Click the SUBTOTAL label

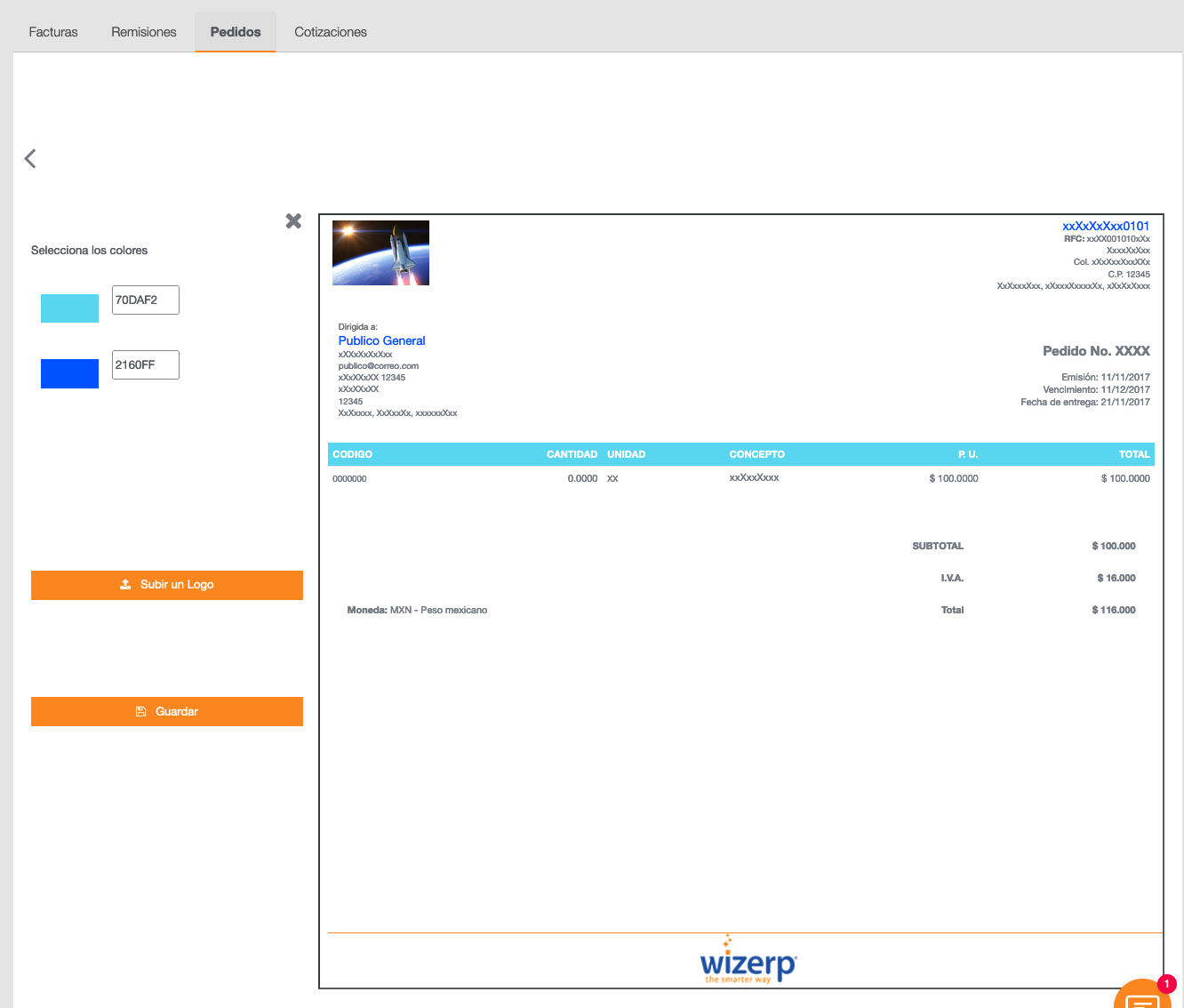point(938,546)
